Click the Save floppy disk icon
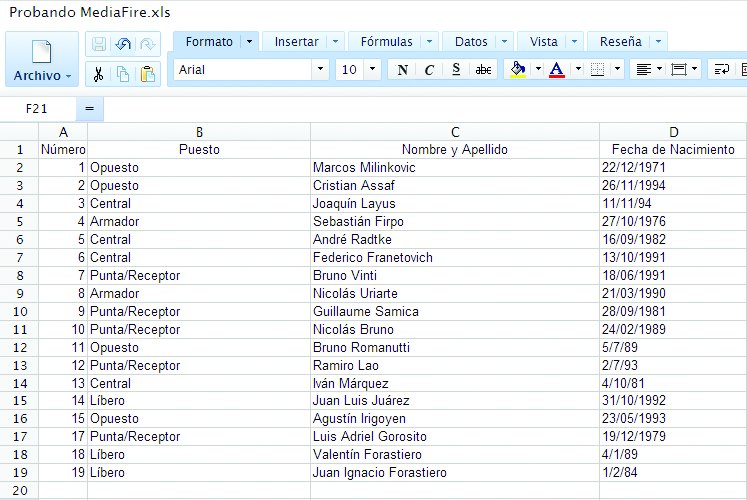Screen dimensions: 747x500 click(99, 44)
